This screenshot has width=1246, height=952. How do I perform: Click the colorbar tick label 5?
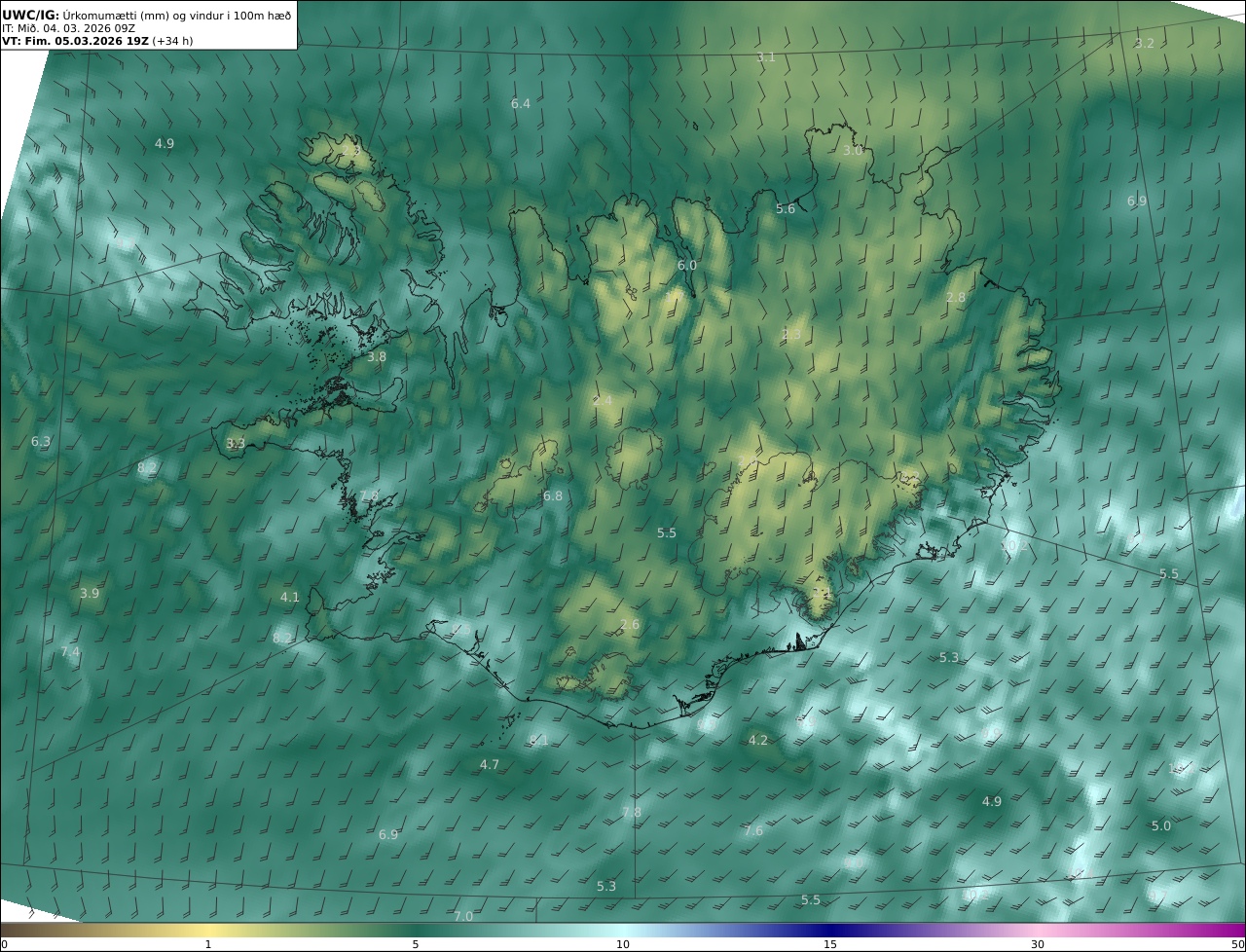tap(416, 944)
